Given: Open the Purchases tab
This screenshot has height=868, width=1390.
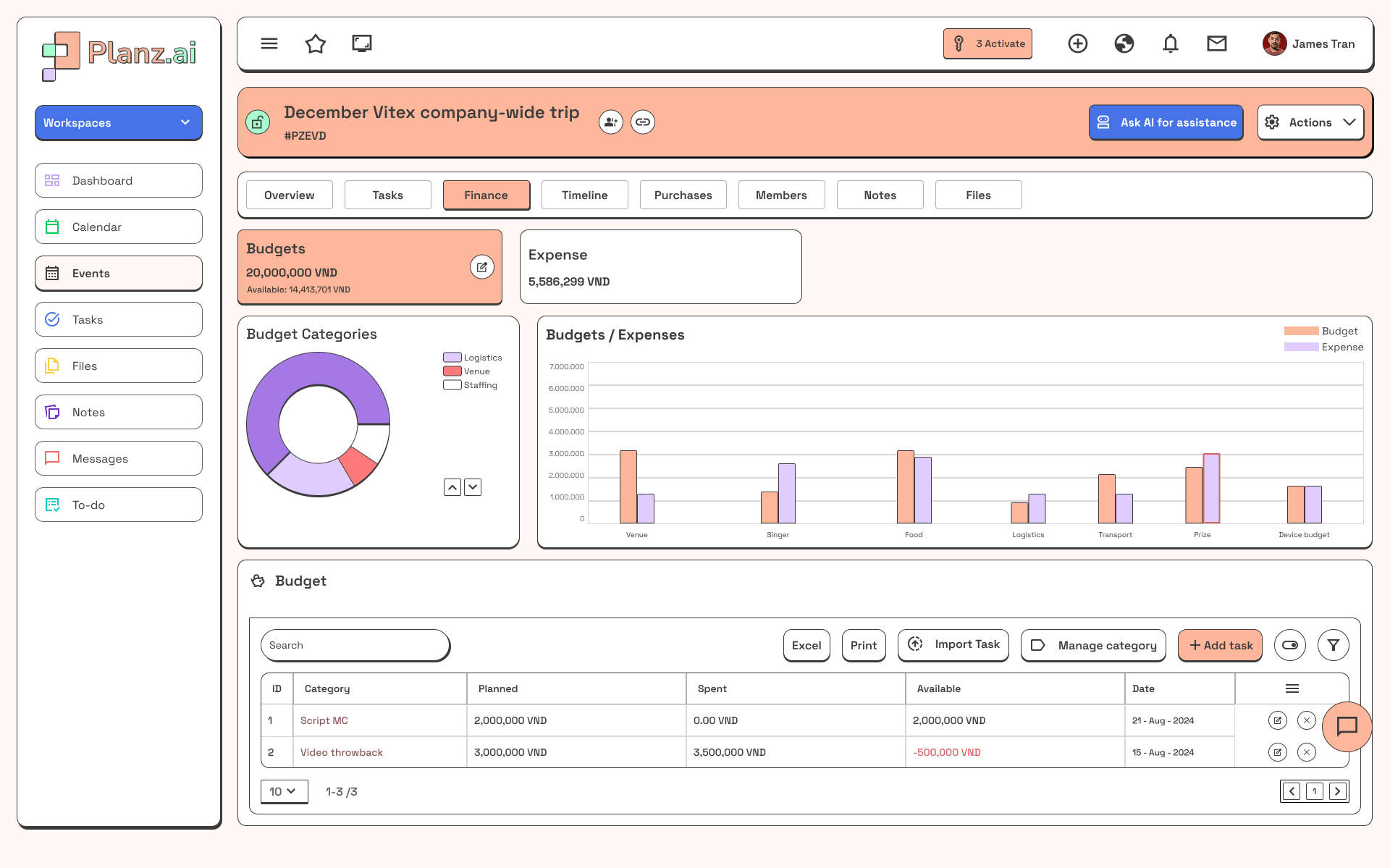Looking at the screenshot, I should (x=683, y=195).
